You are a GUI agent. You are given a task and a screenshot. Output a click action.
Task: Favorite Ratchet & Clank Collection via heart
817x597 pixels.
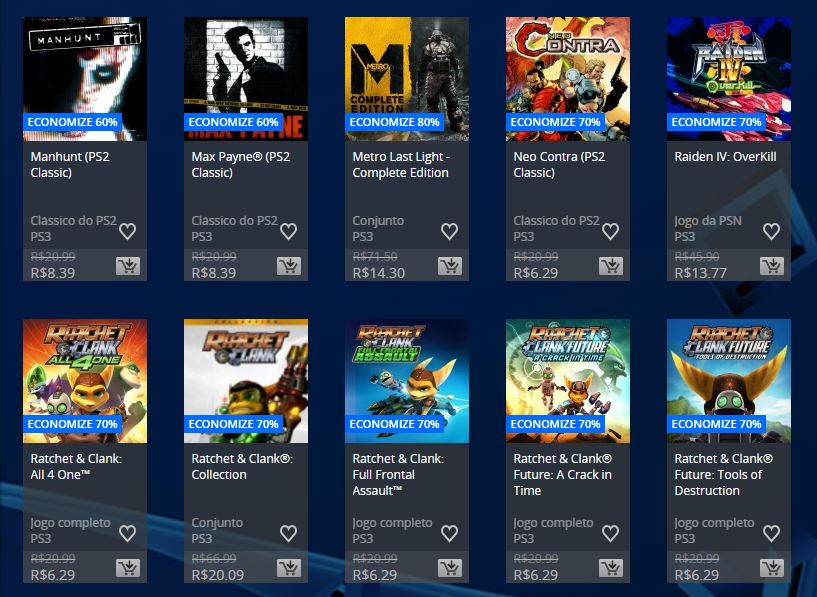tap(289, 533)
